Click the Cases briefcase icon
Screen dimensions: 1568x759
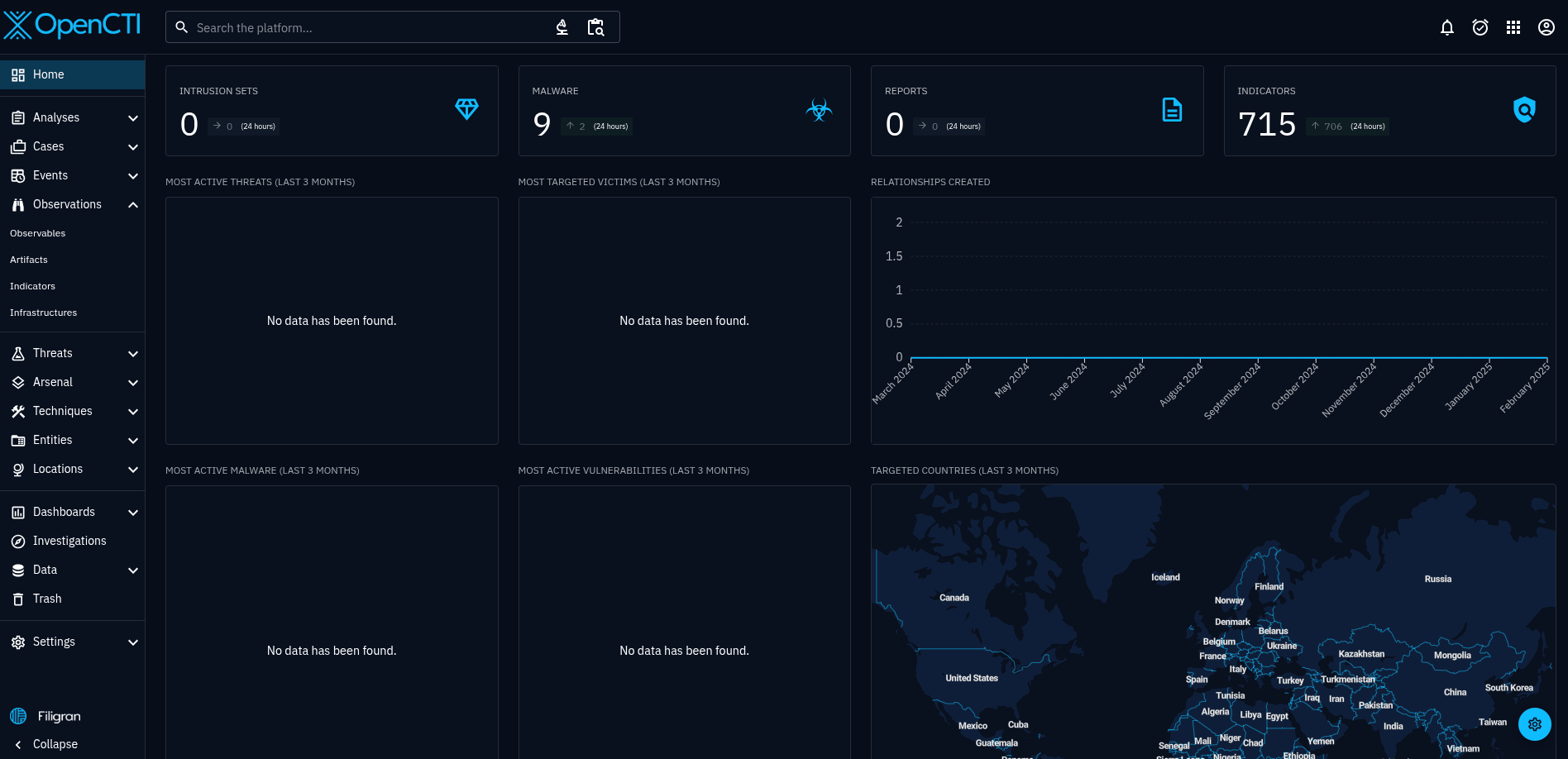tap(18, 146)
